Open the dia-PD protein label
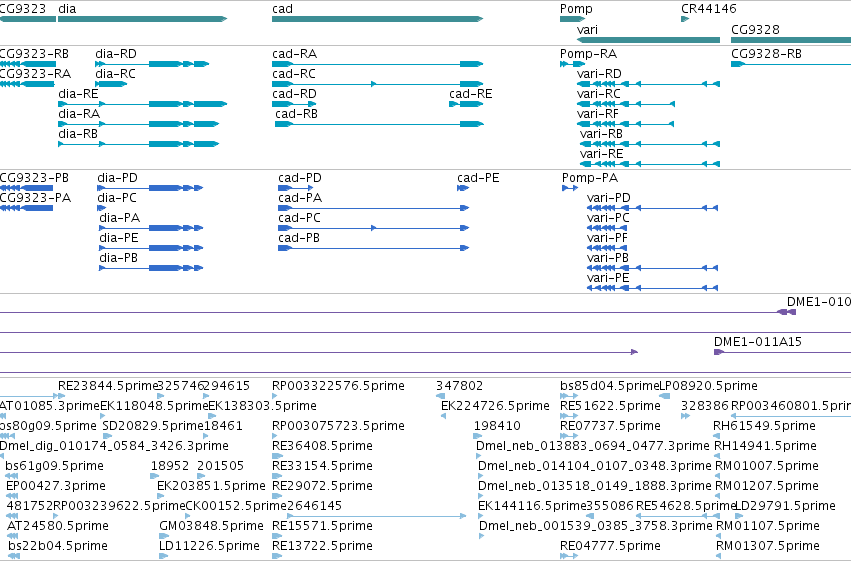The height and width of the screenshot is (561, 851). (118, 178)
